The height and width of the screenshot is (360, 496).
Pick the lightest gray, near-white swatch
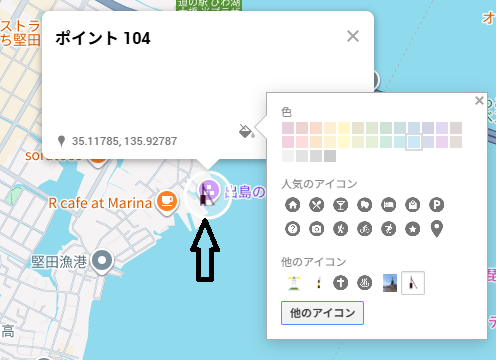click(x=288, y=156)
